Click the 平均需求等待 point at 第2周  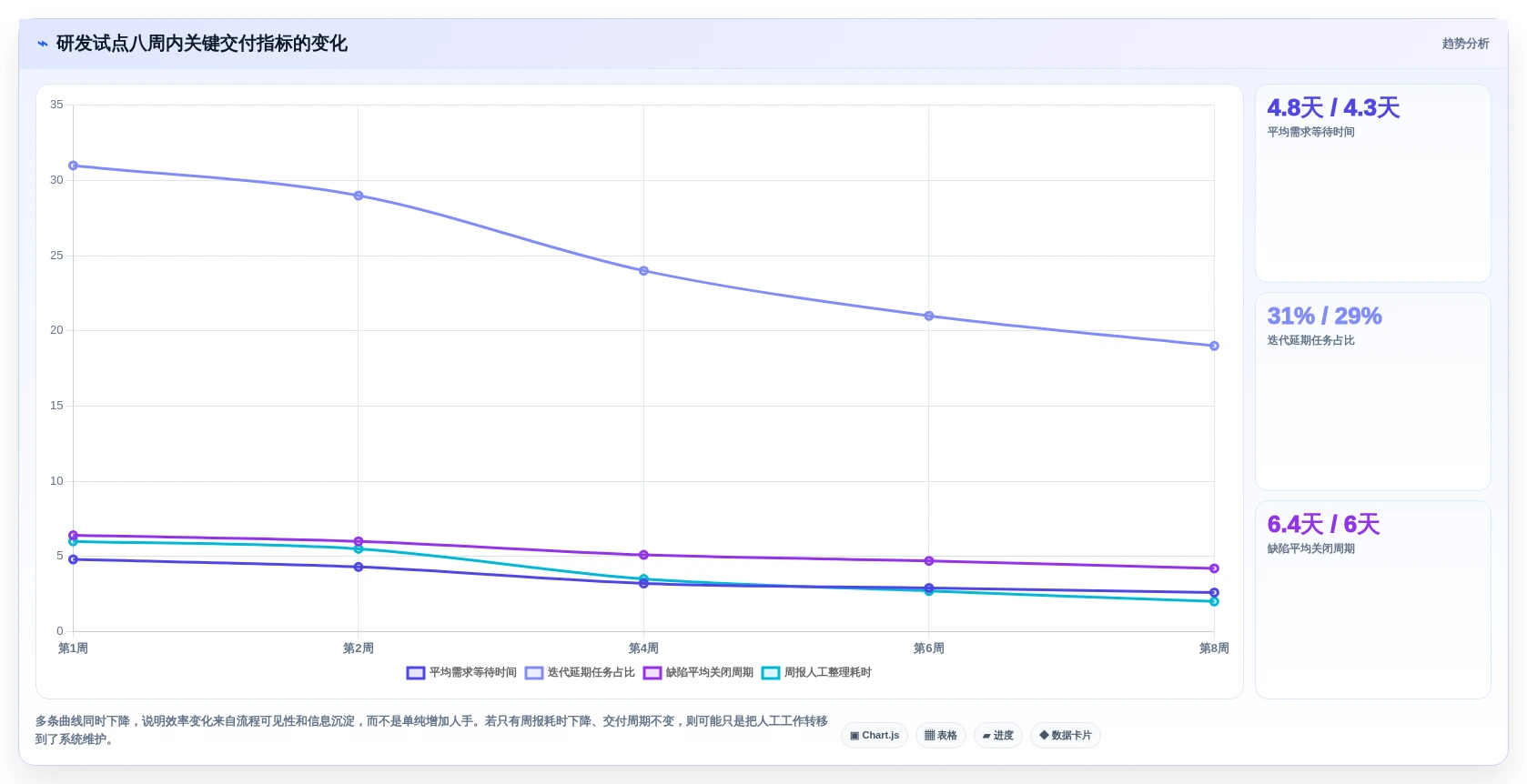click(359, 567)
